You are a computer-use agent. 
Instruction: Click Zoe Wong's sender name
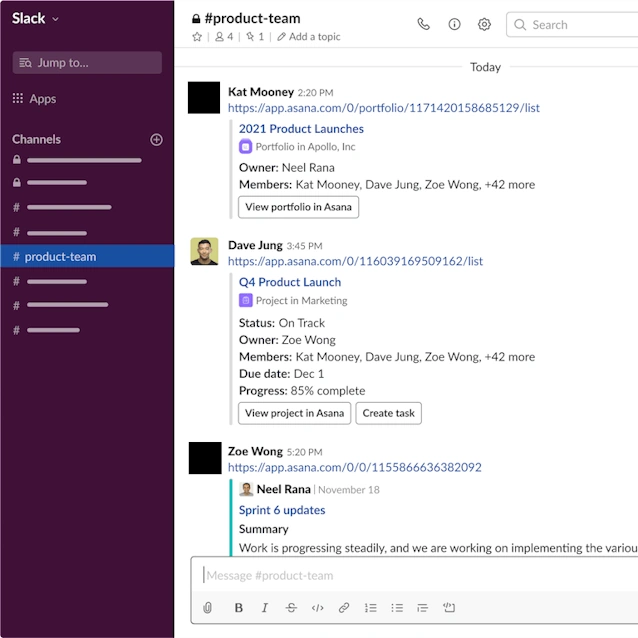[x=255, y=452]
